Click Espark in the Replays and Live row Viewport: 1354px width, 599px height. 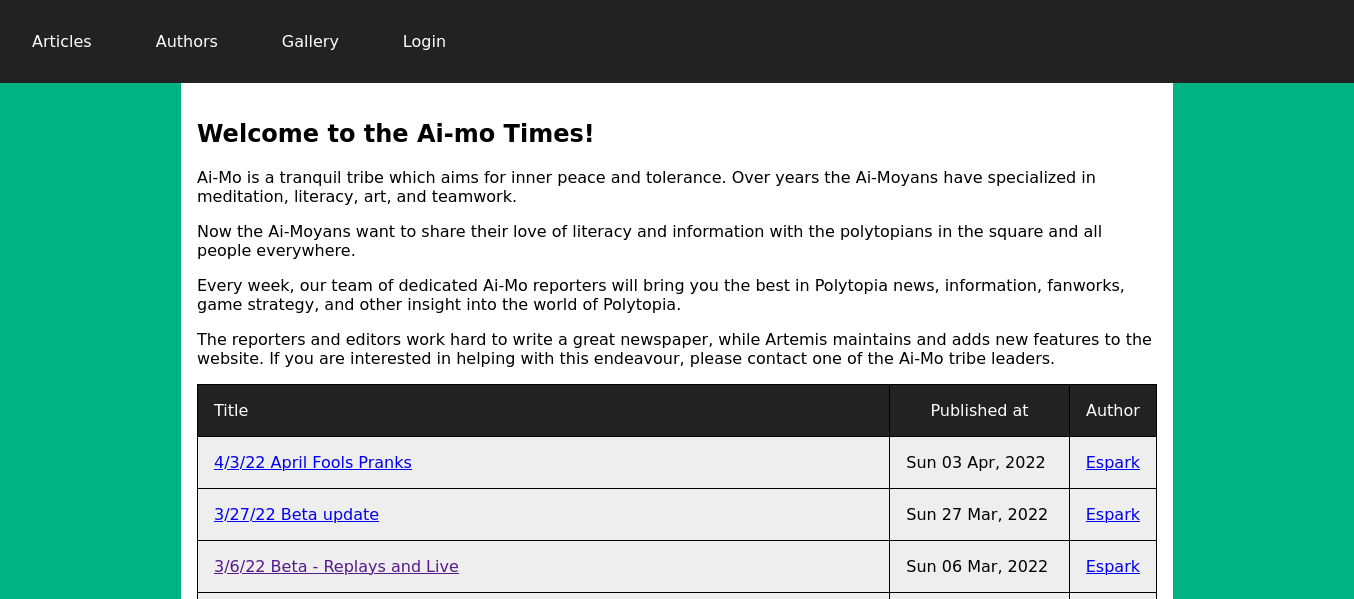point(1112,566)
